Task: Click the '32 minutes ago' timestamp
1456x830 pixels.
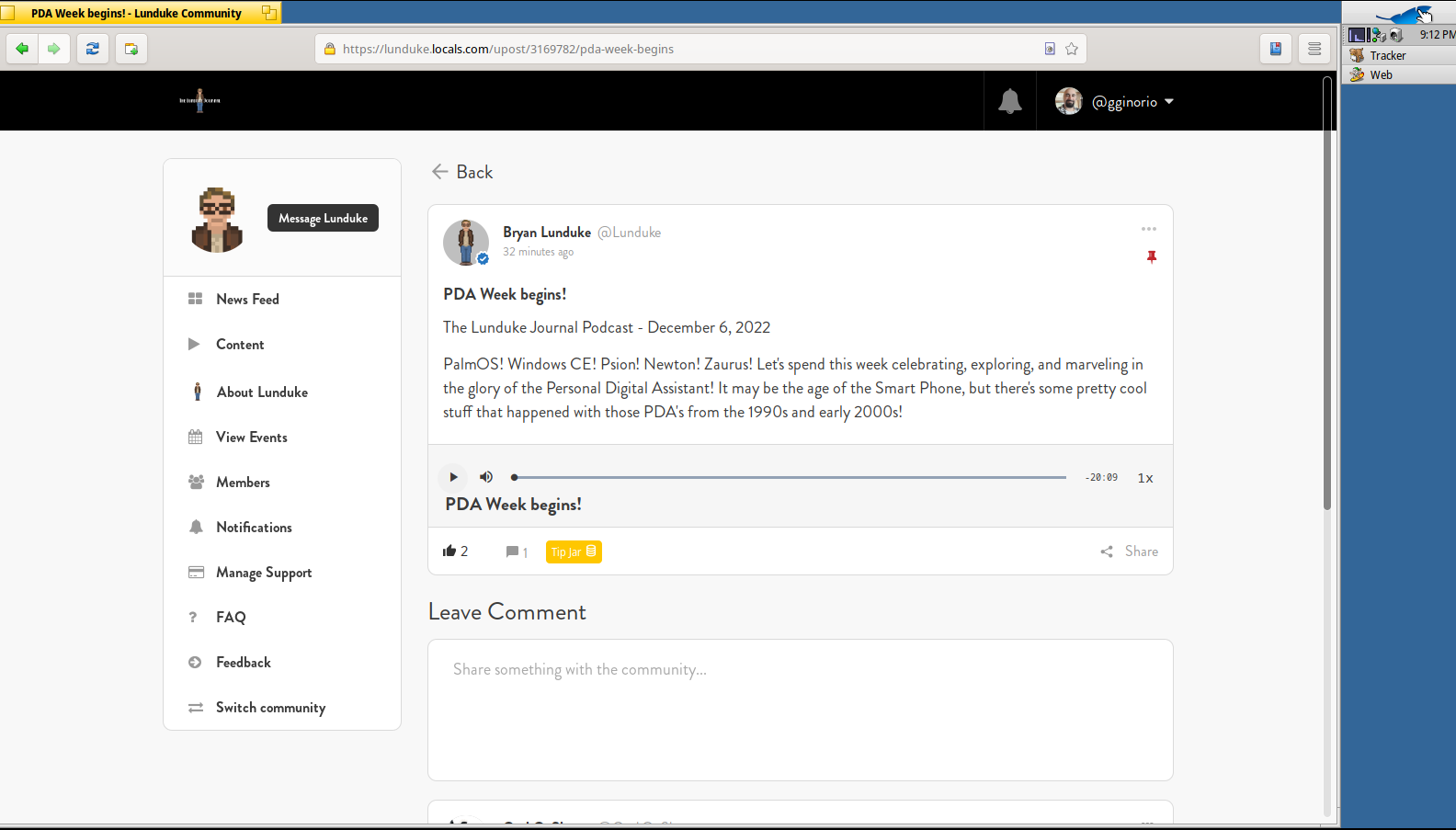Action: [538, 252]
